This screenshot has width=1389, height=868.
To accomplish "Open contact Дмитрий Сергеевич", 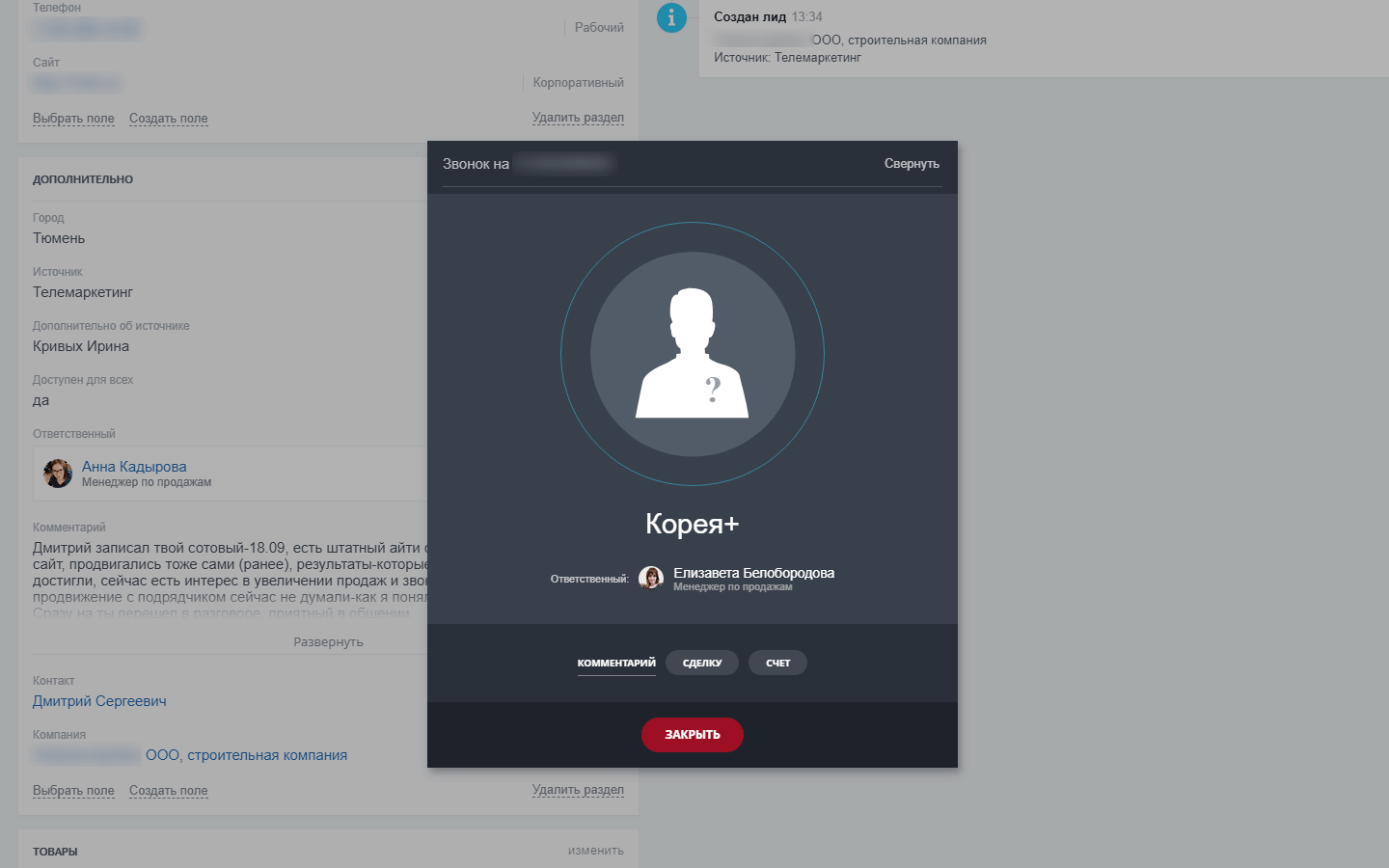I will 99,701.
